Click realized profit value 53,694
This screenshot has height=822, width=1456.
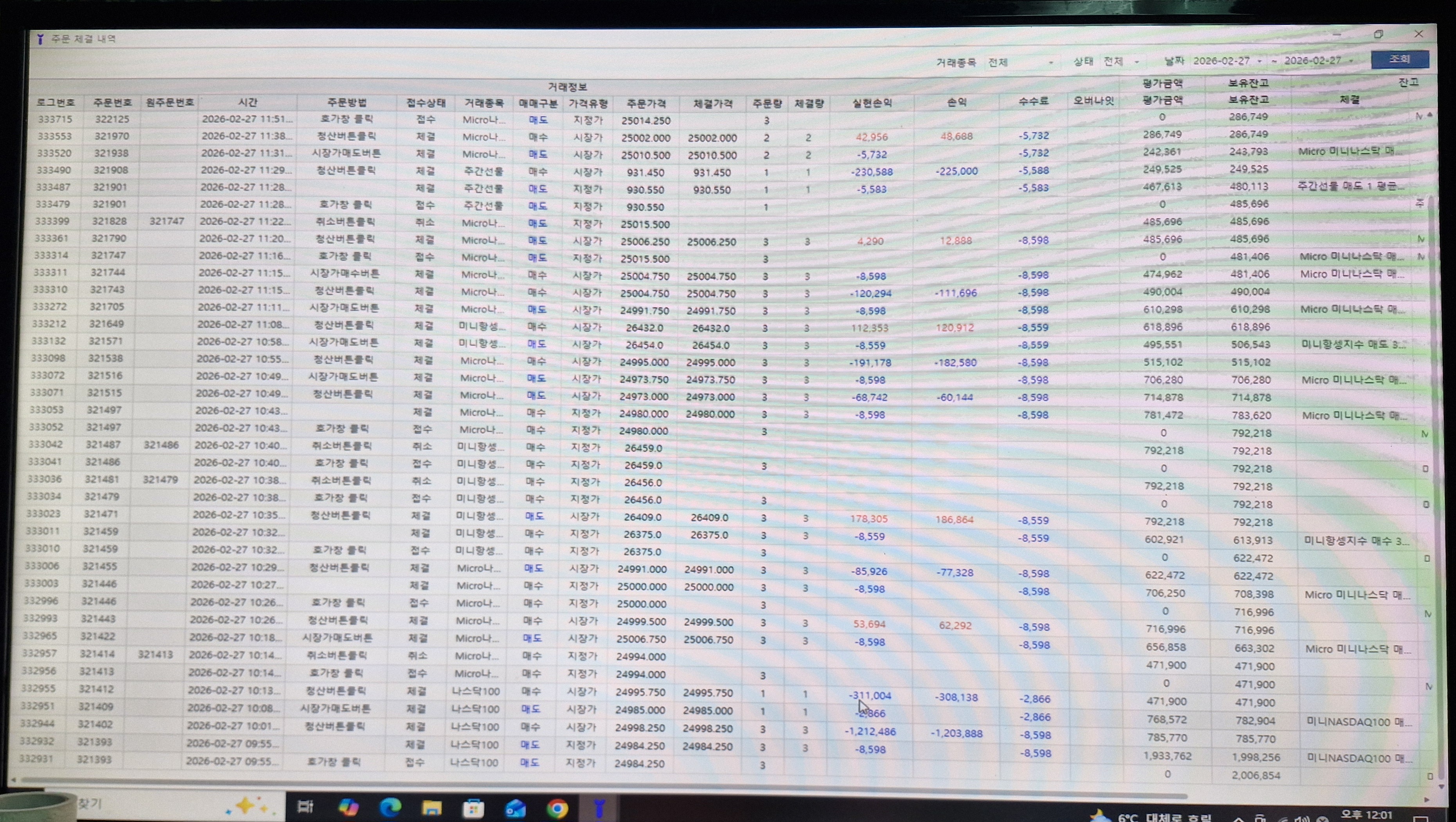coord(869,624)
